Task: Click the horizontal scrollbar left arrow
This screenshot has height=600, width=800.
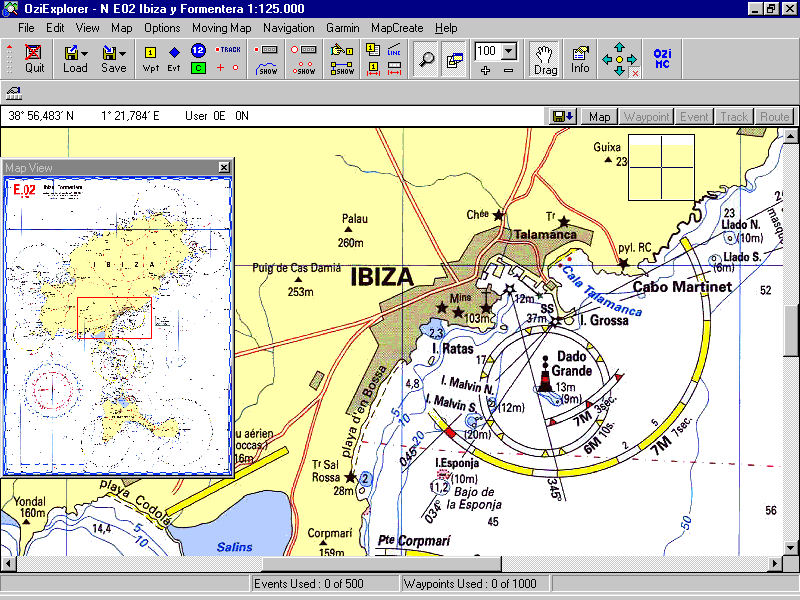Action: 8,564
